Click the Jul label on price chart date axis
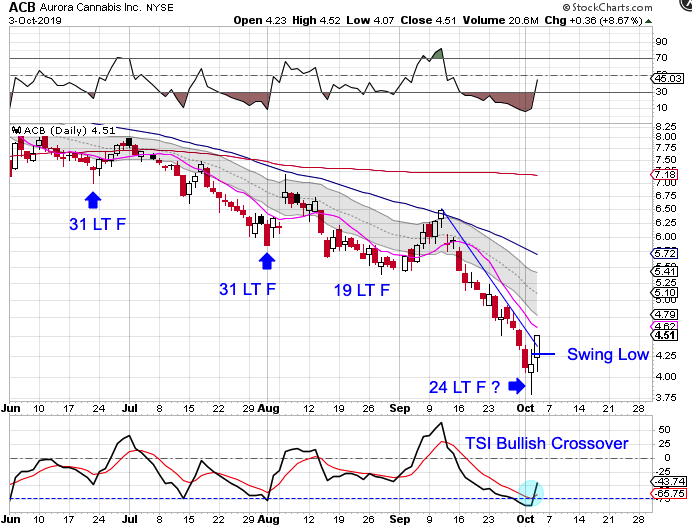This screenshot has height=527, width=692. [129, 408]
